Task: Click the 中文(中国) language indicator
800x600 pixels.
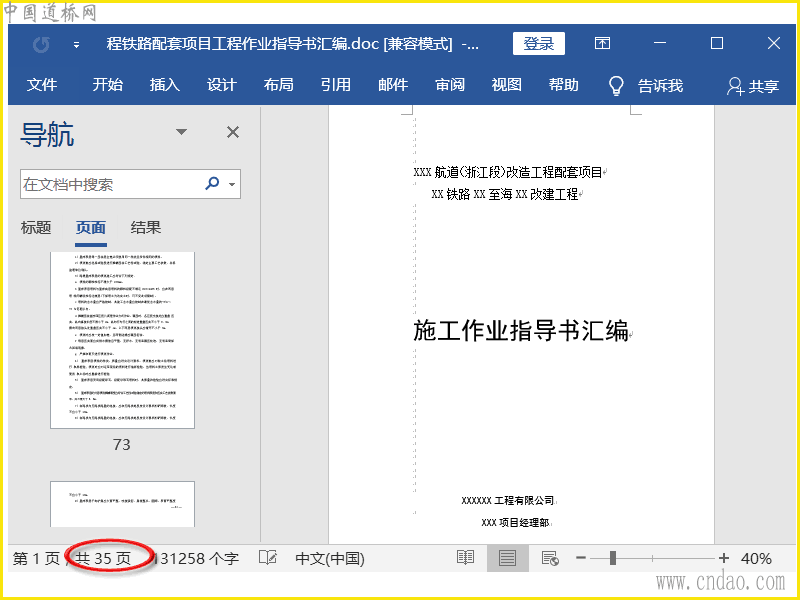Action: pyautogui.click(x=330, y=559)
